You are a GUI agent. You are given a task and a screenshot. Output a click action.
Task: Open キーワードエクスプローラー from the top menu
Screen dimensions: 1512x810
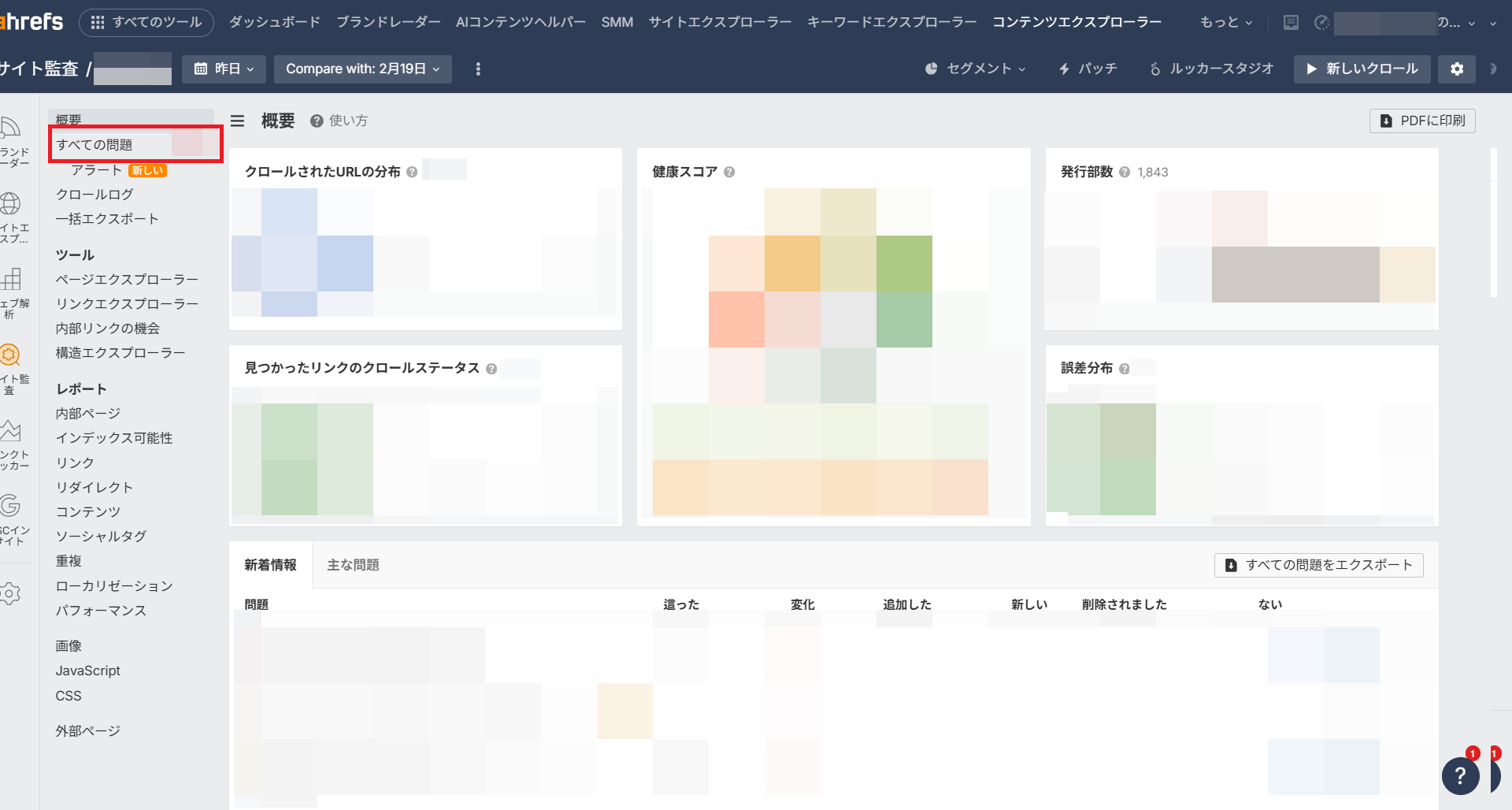click(x=891, y=22)
